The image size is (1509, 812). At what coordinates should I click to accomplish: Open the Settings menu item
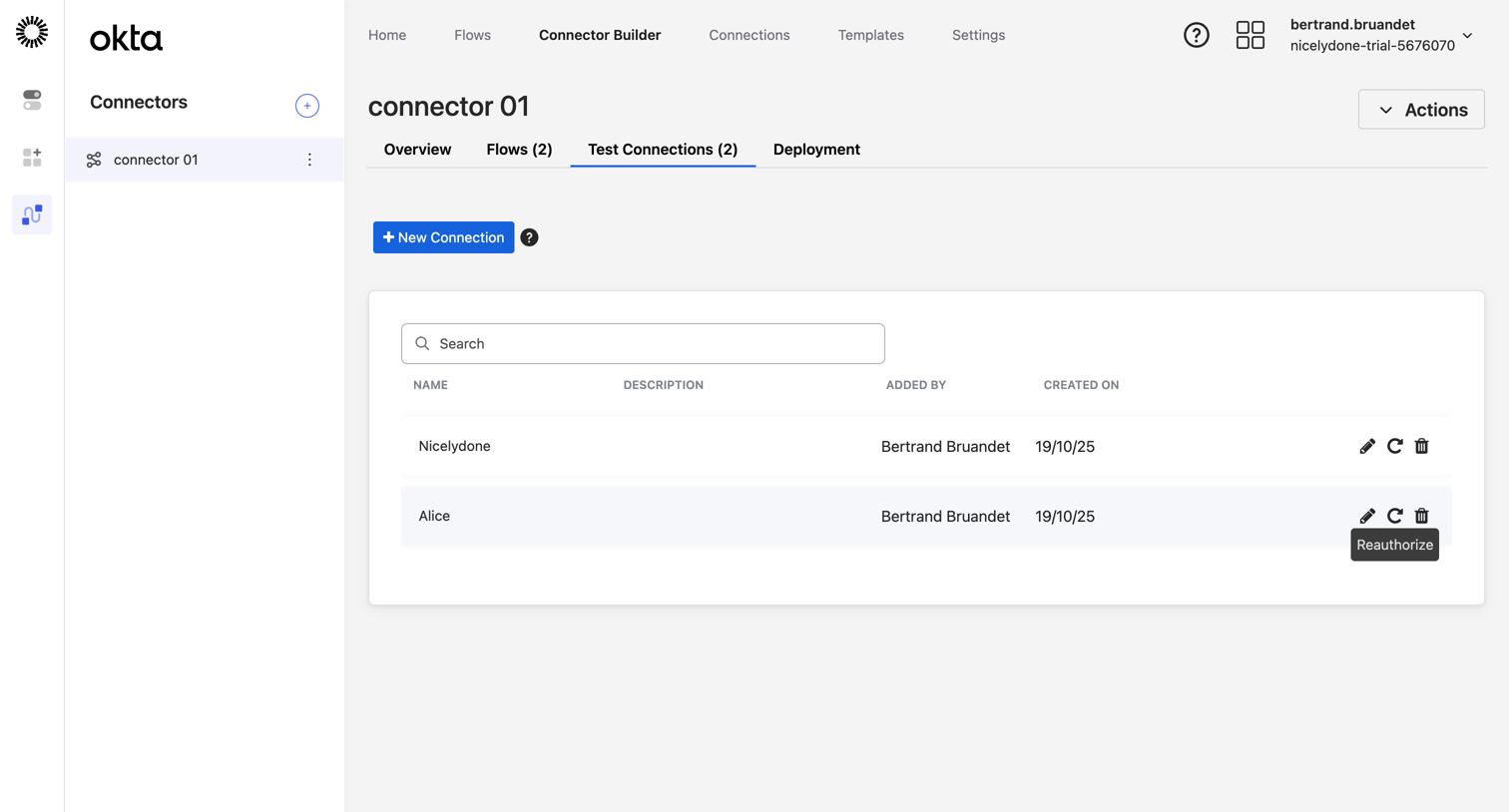click(978, 35)
